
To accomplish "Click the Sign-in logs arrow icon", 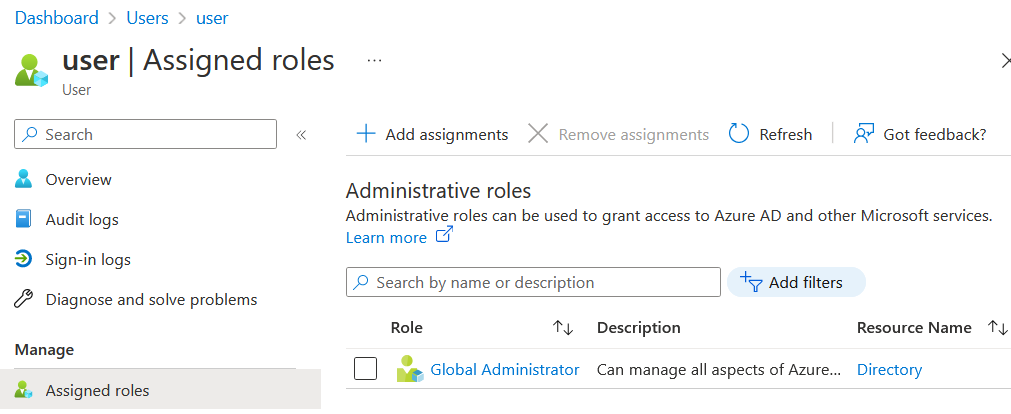I will coord(23,259).
